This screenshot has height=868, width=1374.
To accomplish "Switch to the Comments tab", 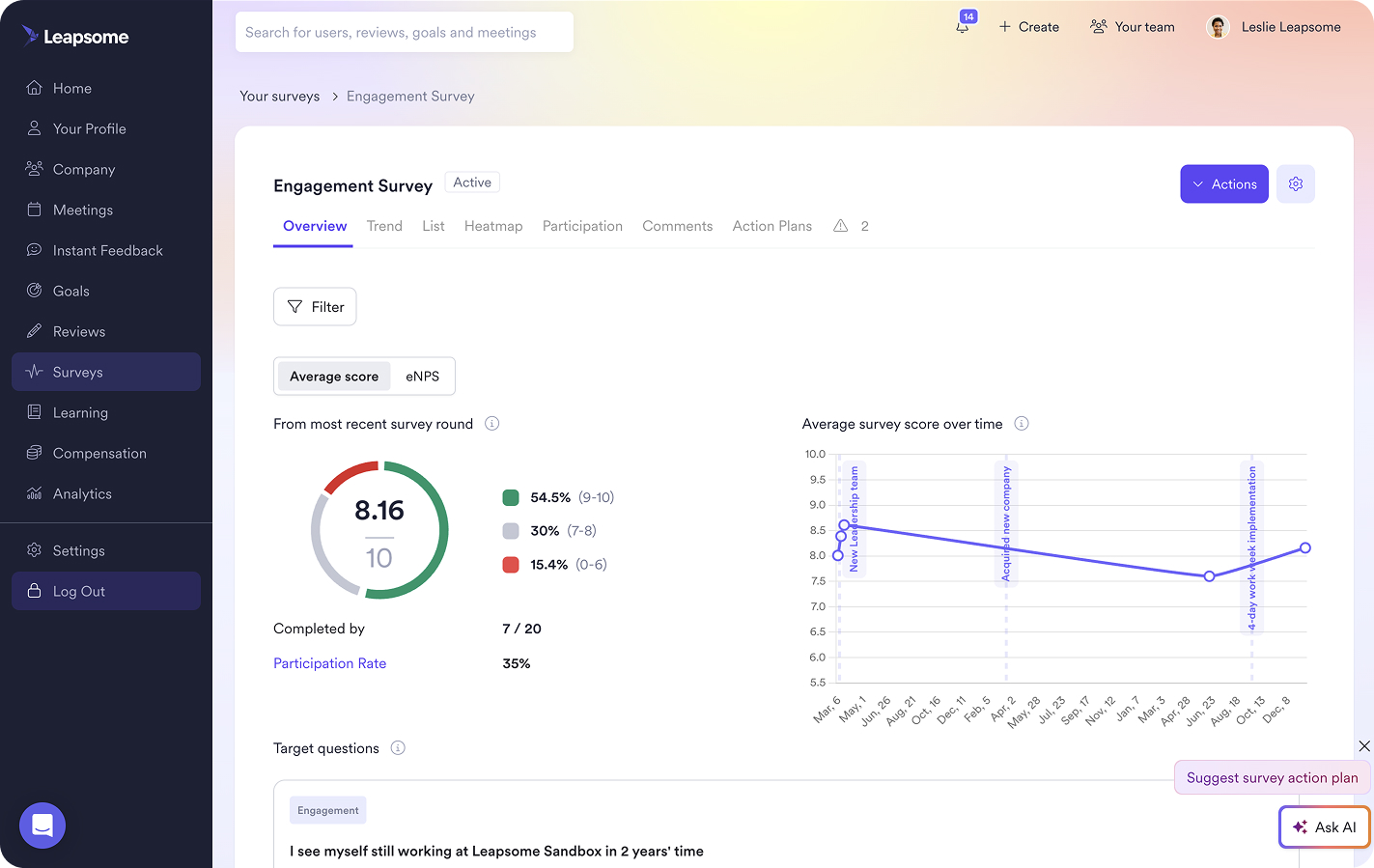I will click(677, 226).
